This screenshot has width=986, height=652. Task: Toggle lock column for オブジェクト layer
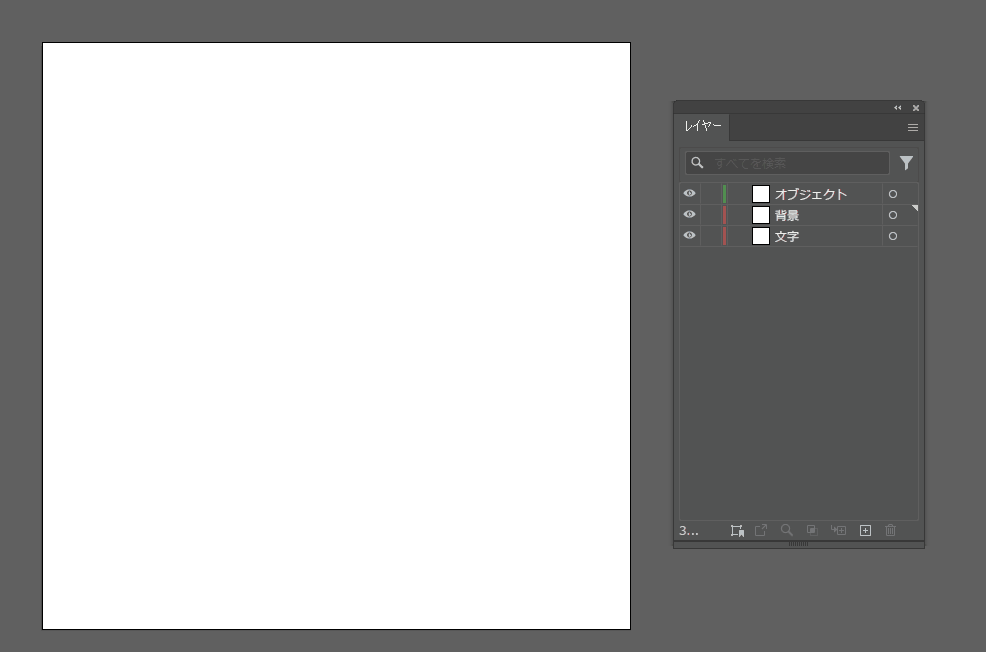click(709, 194)
